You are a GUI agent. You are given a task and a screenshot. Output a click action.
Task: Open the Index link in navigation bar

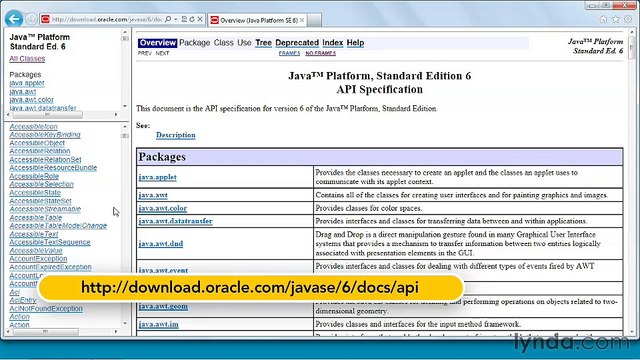(x=333, y=42)
